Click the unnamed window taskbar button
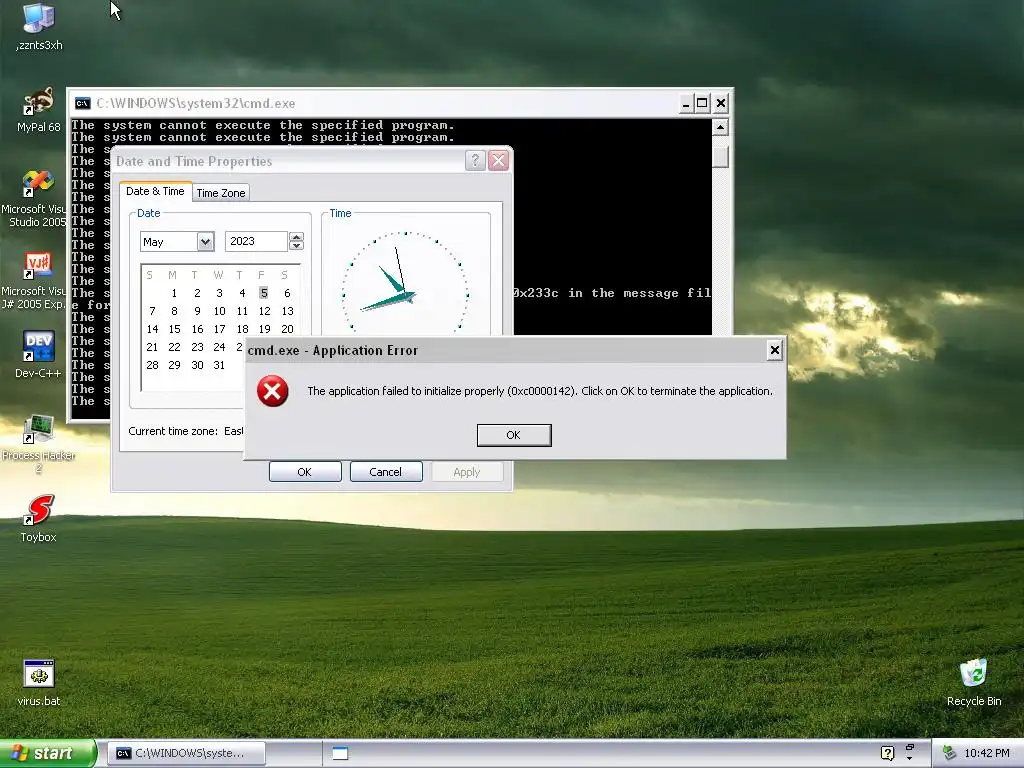1024x768 pixels. click(x=340, y=753)
